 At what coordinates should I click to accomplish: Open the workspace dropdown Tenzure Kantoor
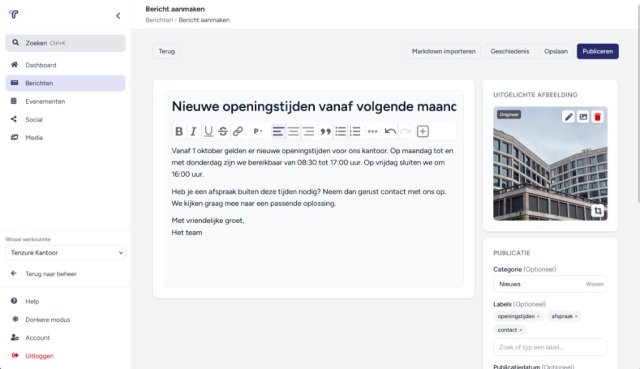65,253
